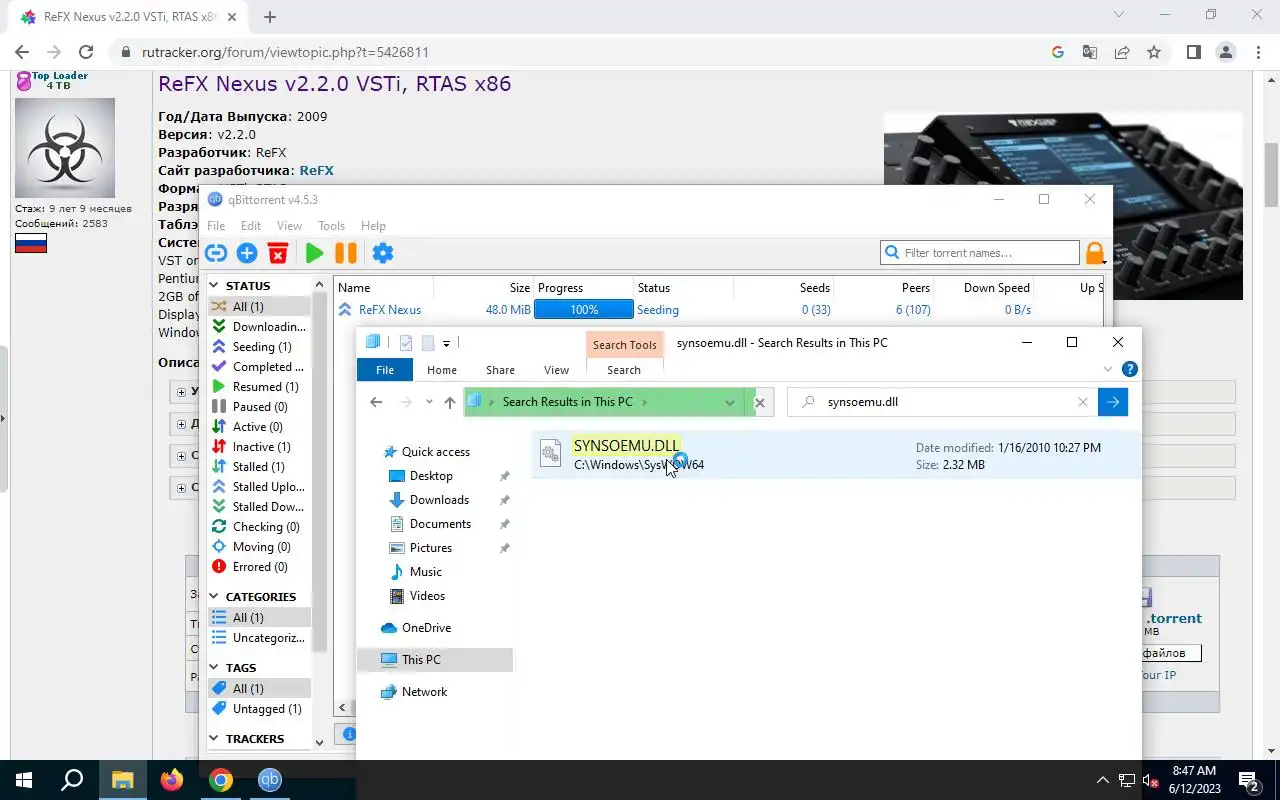Click the Add Torrent File plus icon

click(247, 253)
